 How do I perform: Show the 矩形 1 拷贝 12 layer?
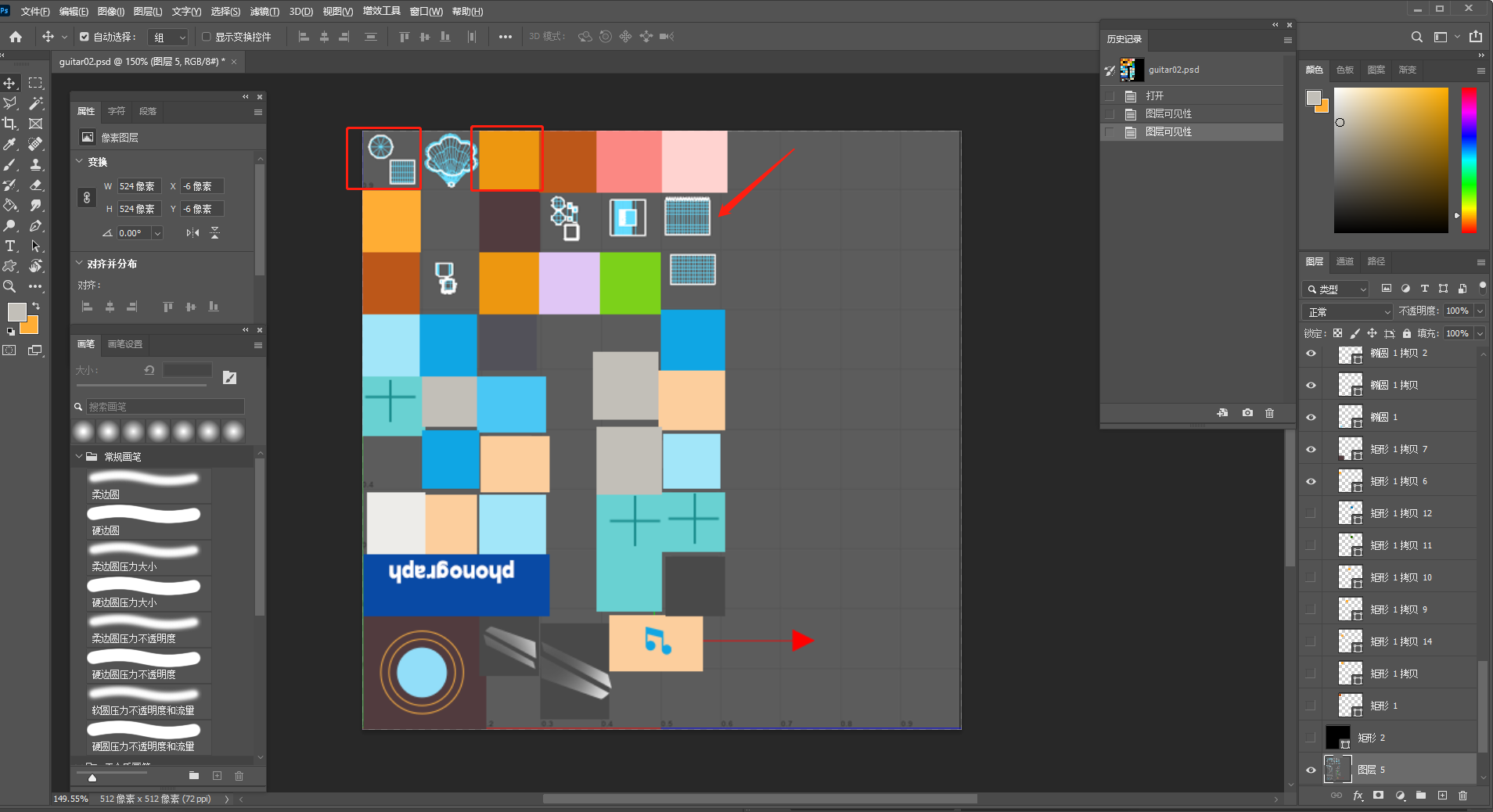pos(1311,514)
